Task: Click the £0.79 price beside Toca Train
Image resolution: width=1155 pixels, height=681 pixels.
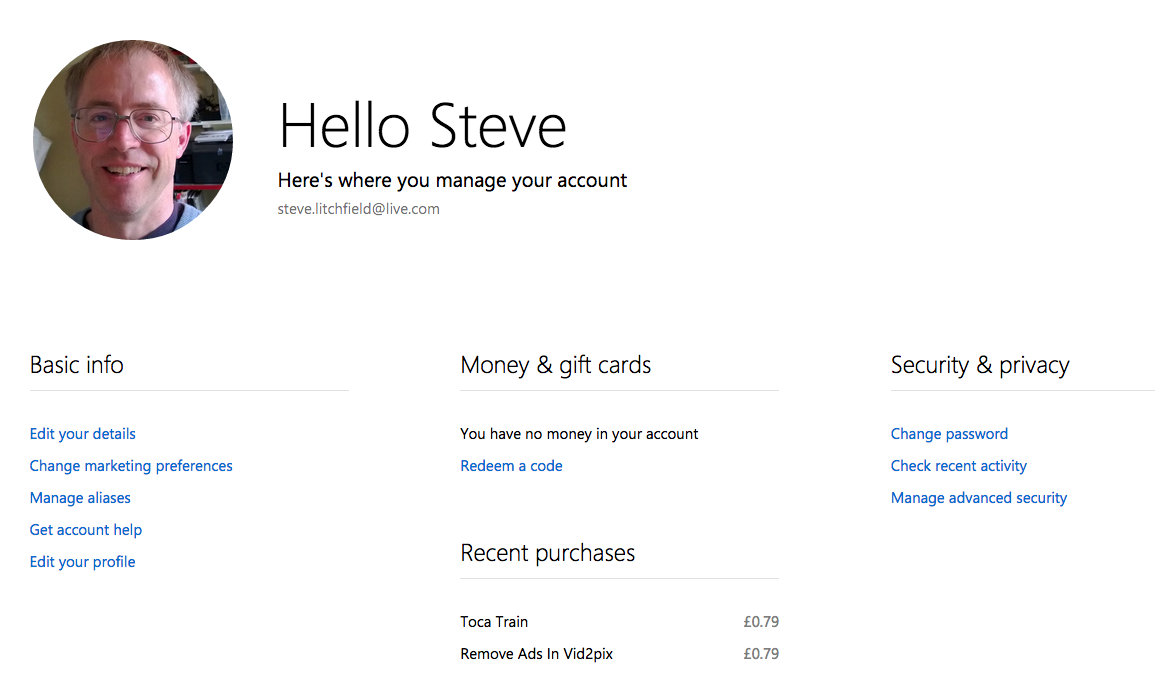Action: [761, 622]
